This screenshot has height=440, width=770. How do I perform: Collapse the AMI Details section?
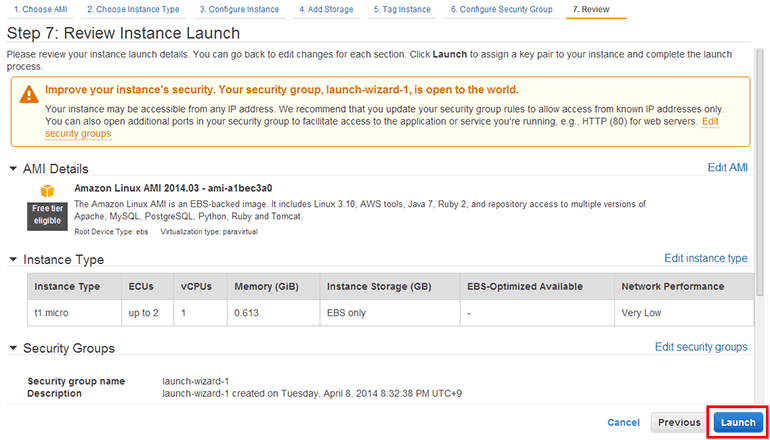click(x=13, y=169)
